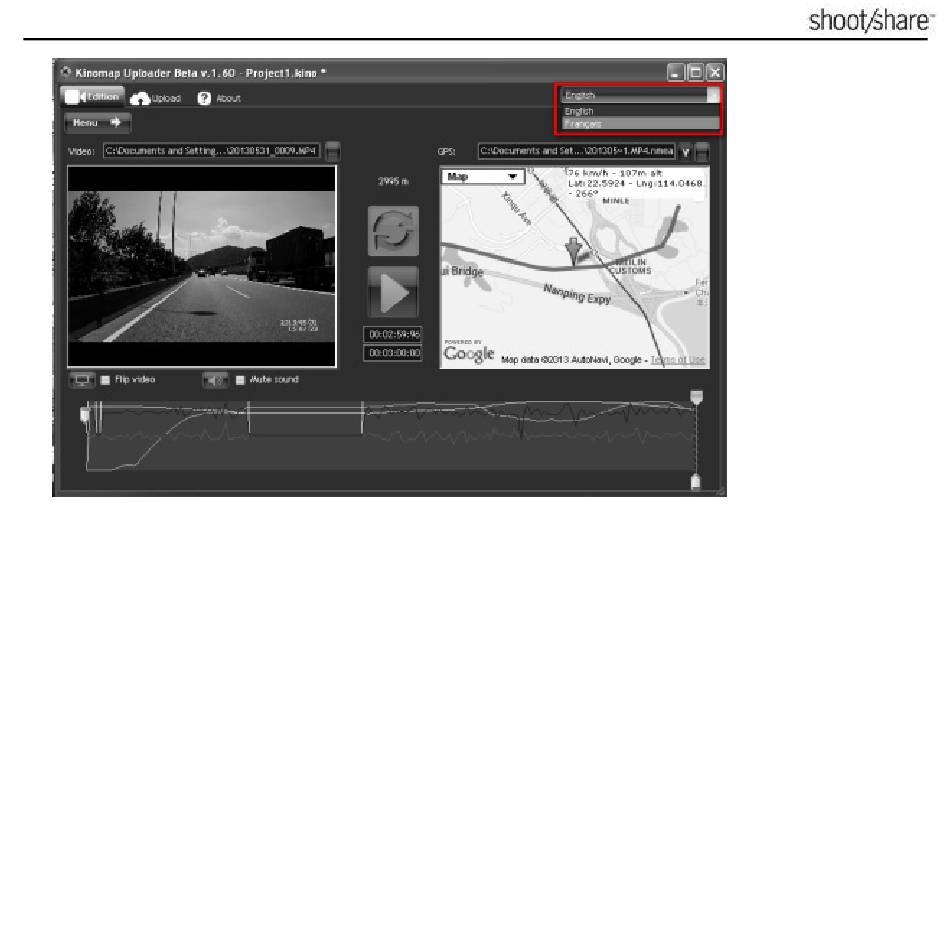Click the Menu arrow button
Viewport: 950px width, 951px height.
coord(98,123)
